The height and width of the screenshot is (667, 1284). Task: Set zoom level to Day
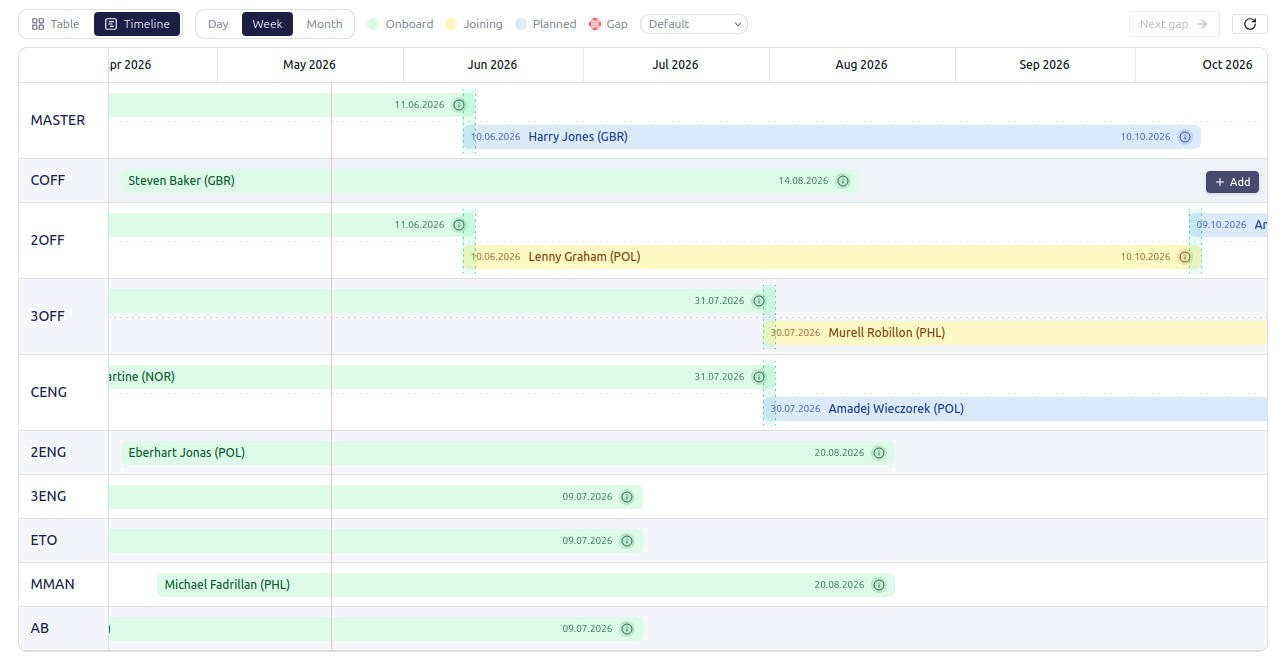click(218, 24)
